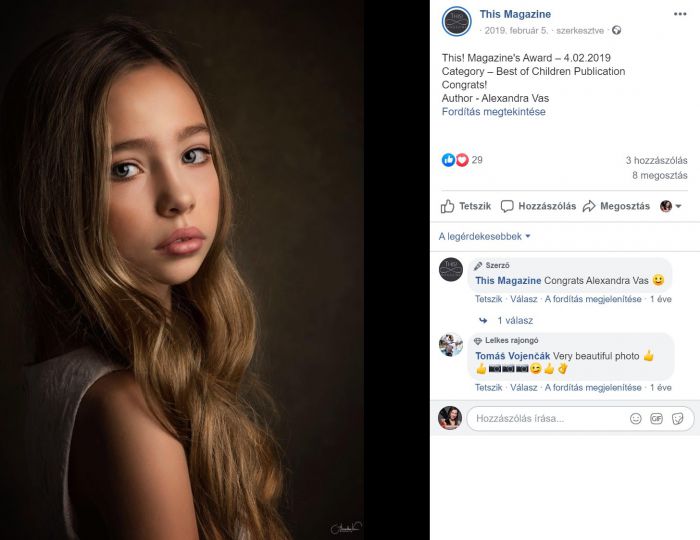This screenshot has width=700, height=540.
Task: Expand the A legérdekesebbek sorting dropdown
Action: [484, 237]
